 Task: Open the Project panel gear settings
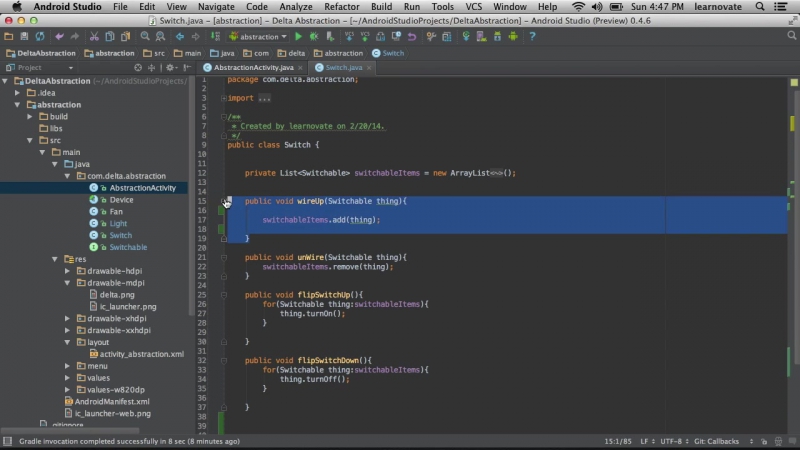171,67
